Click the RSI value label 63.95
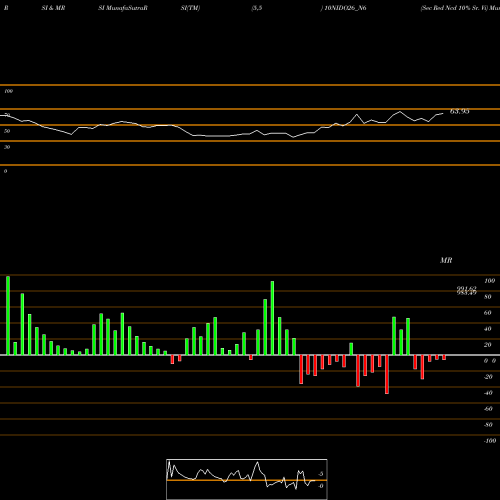 coord(460,111)
